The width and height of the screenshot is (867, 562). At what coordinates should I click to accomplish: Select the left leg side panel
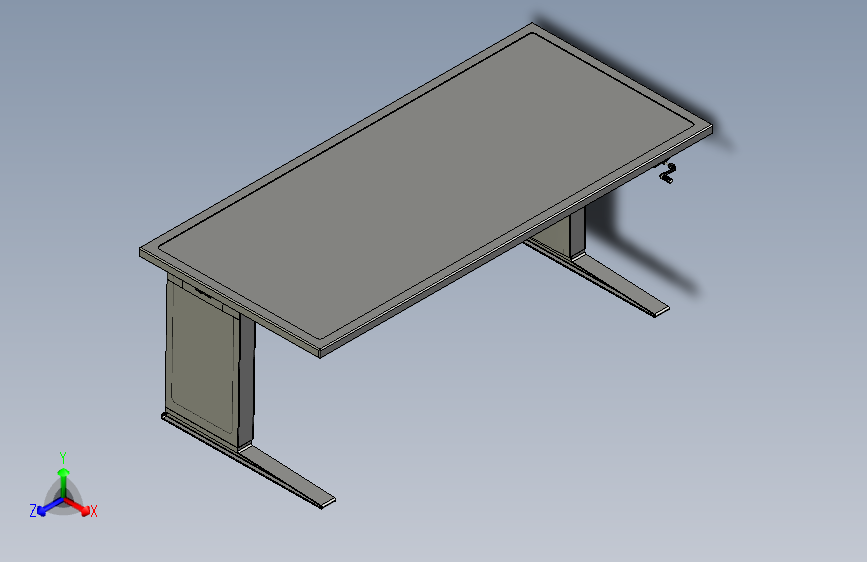[x=202, y=360]
